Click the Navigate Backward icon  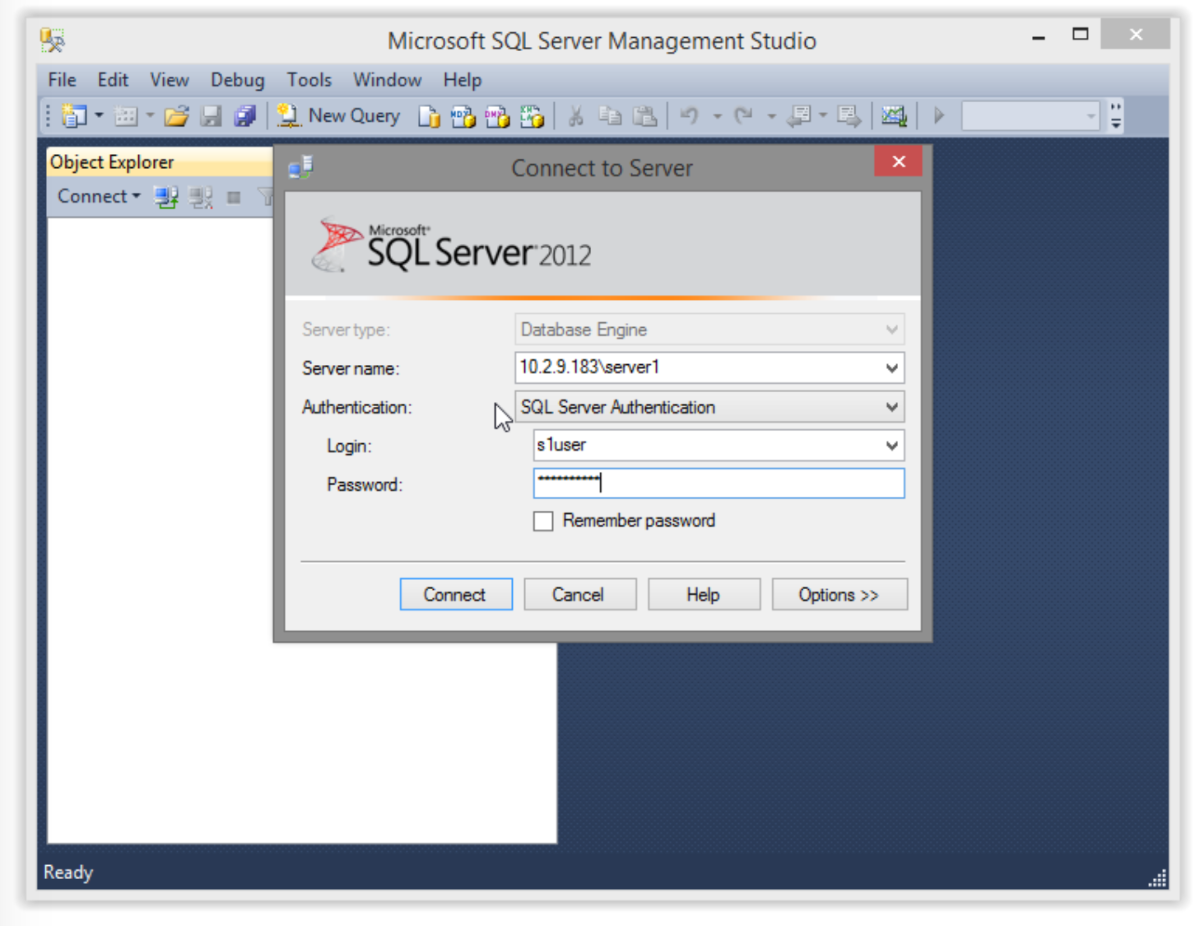pyautogui.click(x=798, y=116)
